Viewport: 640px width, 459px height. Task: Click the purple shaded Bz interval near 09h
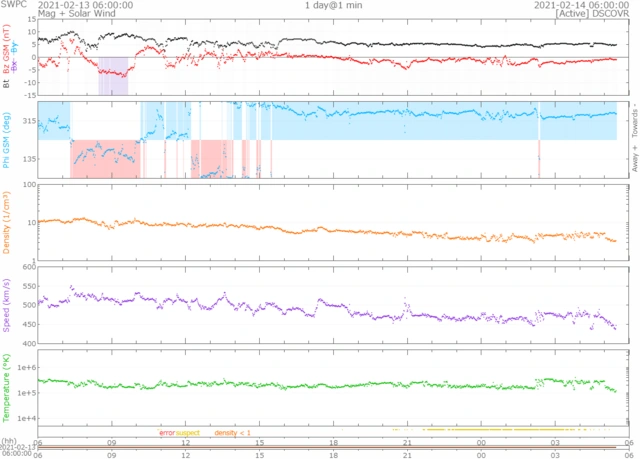coord(113,76)
